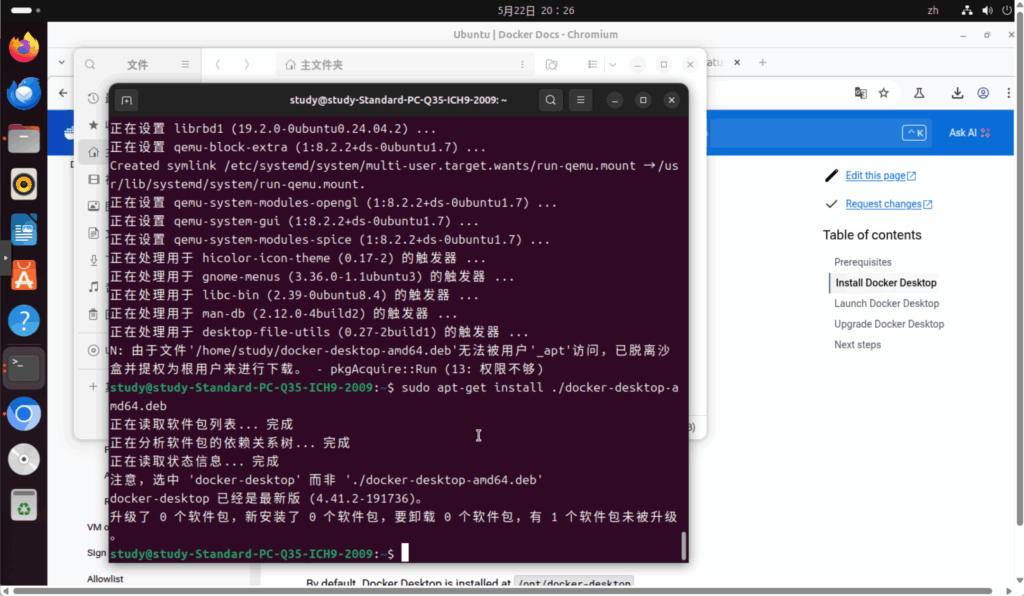
Task: Click the terminal scrollbar
Action: (x=684, y=546)
